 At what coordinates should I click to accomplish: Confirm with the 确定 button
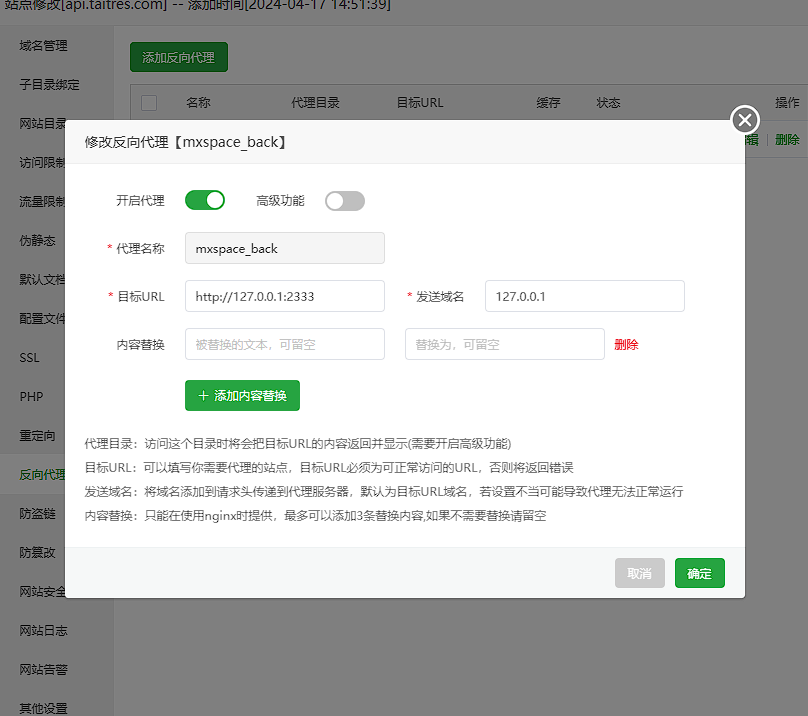[x=699, y=573]
